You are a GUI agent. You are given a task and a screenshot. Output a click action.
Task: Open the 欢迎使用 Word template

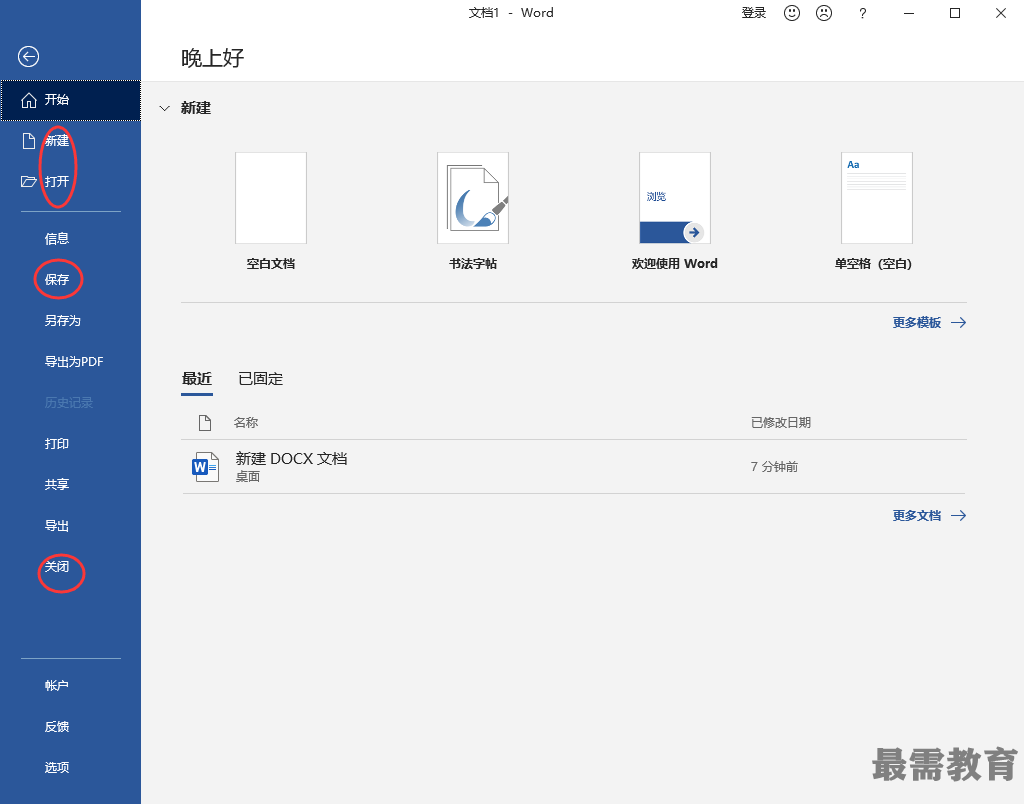click(675, 211)
